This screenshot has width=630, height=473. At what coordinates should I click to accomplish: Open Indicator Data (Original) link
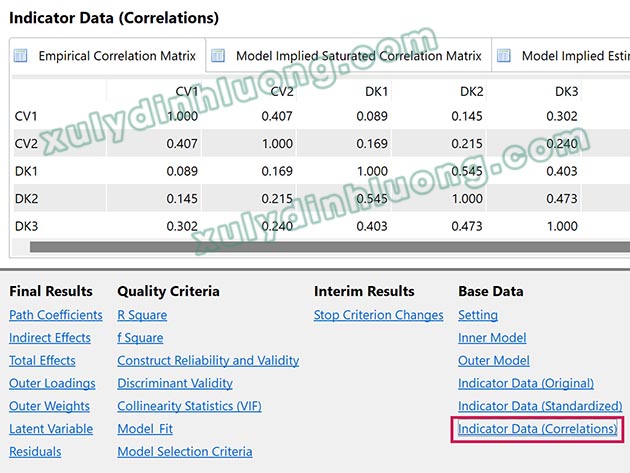click(x=526, y=383)
